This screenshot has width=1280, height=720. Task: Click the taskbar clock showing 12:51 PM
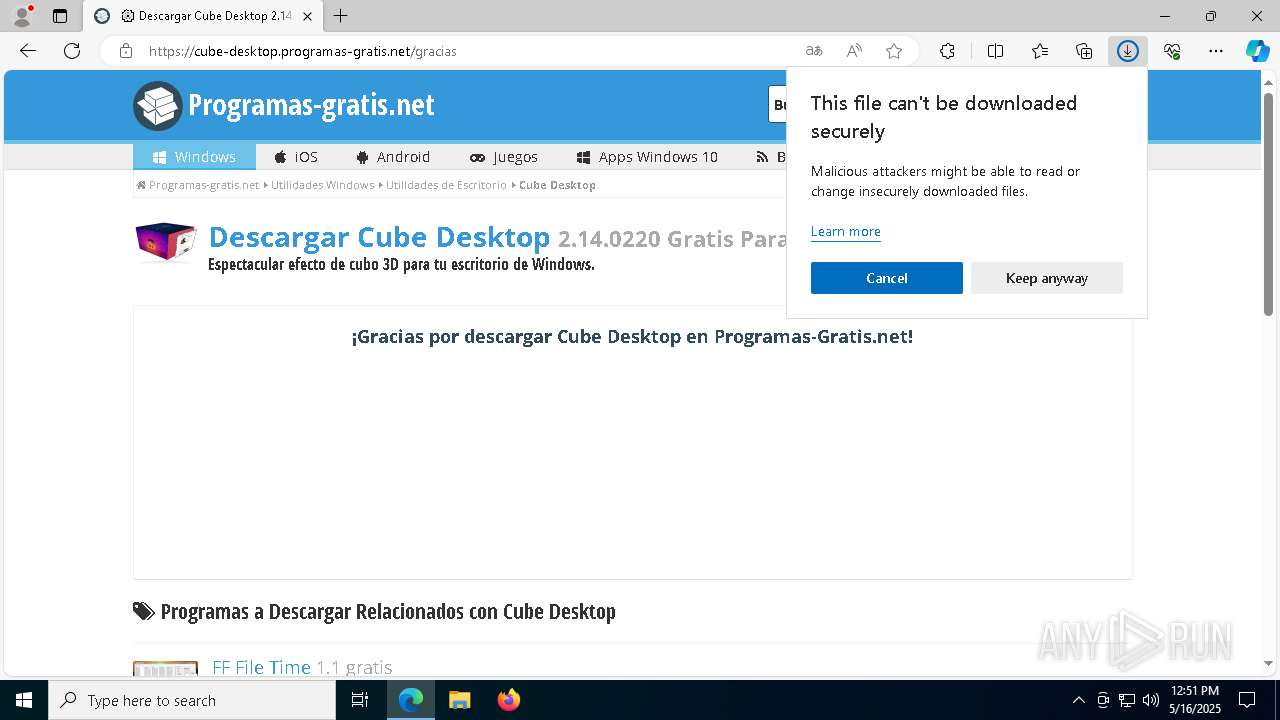point(1195,700)
